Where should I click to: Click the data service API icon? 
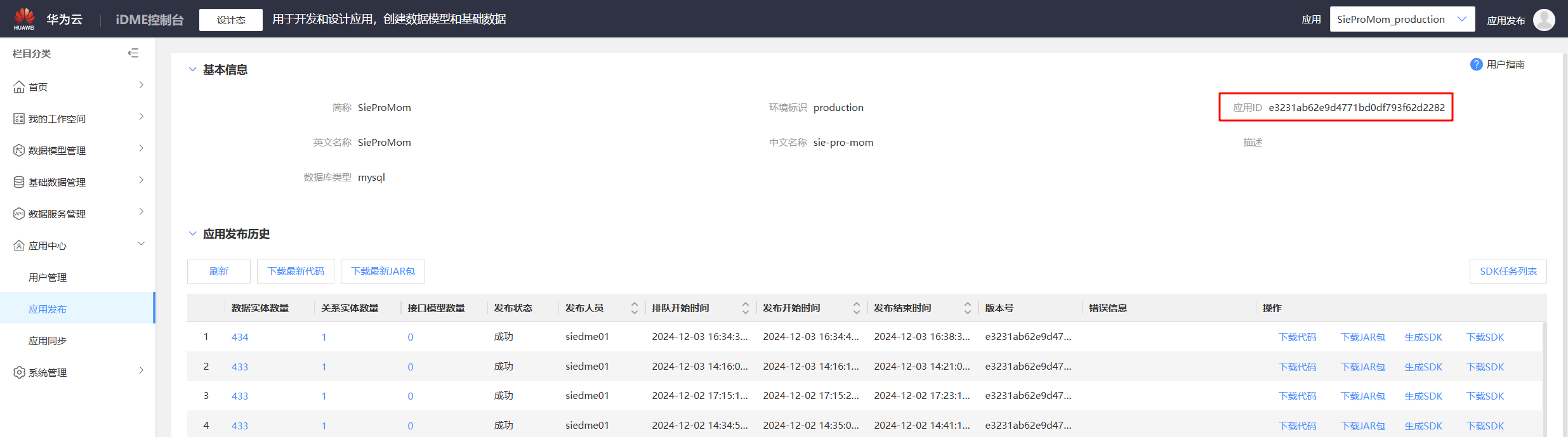19,214
